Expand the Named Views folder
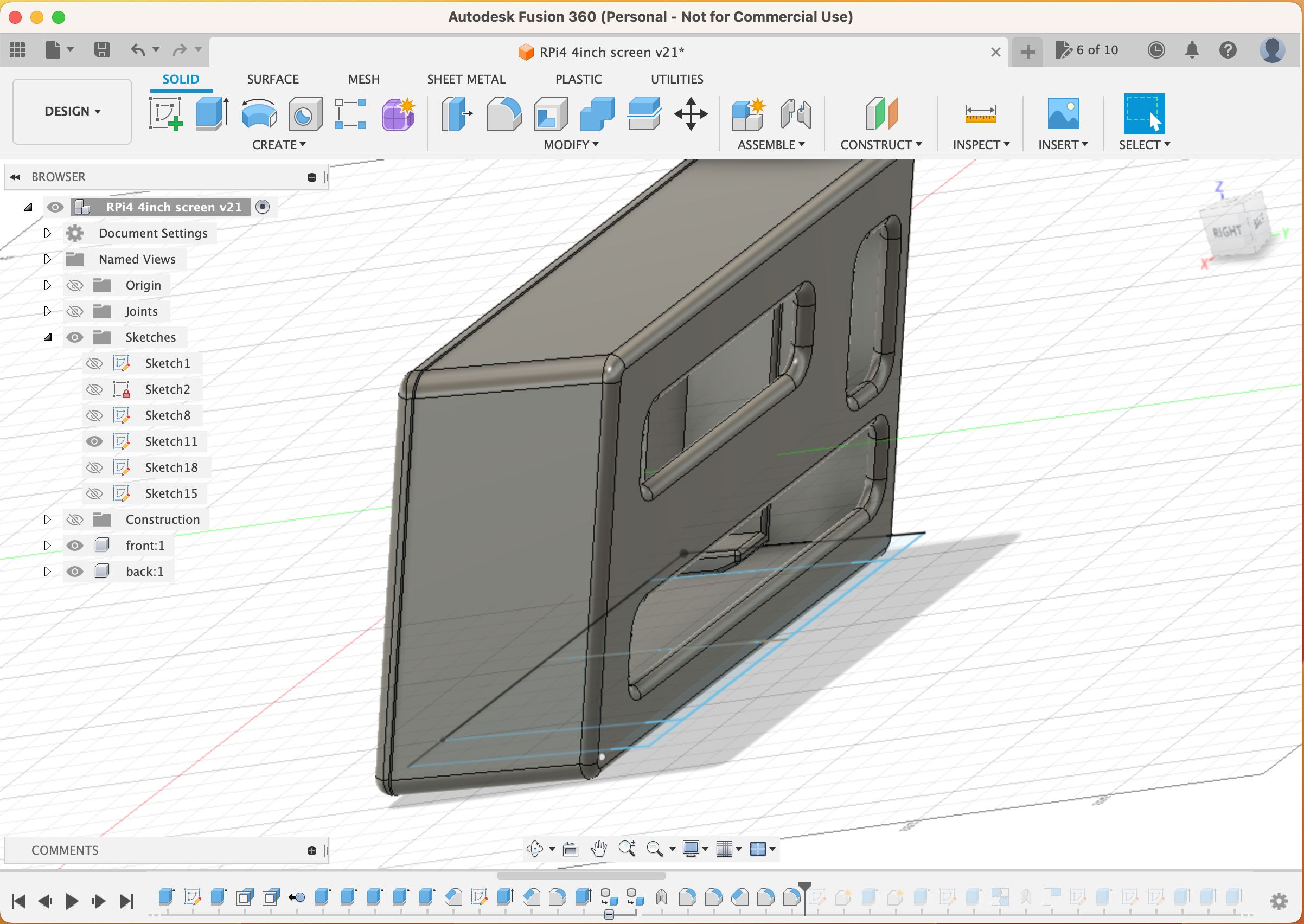The image size is (1304, 924). [48, 259]
